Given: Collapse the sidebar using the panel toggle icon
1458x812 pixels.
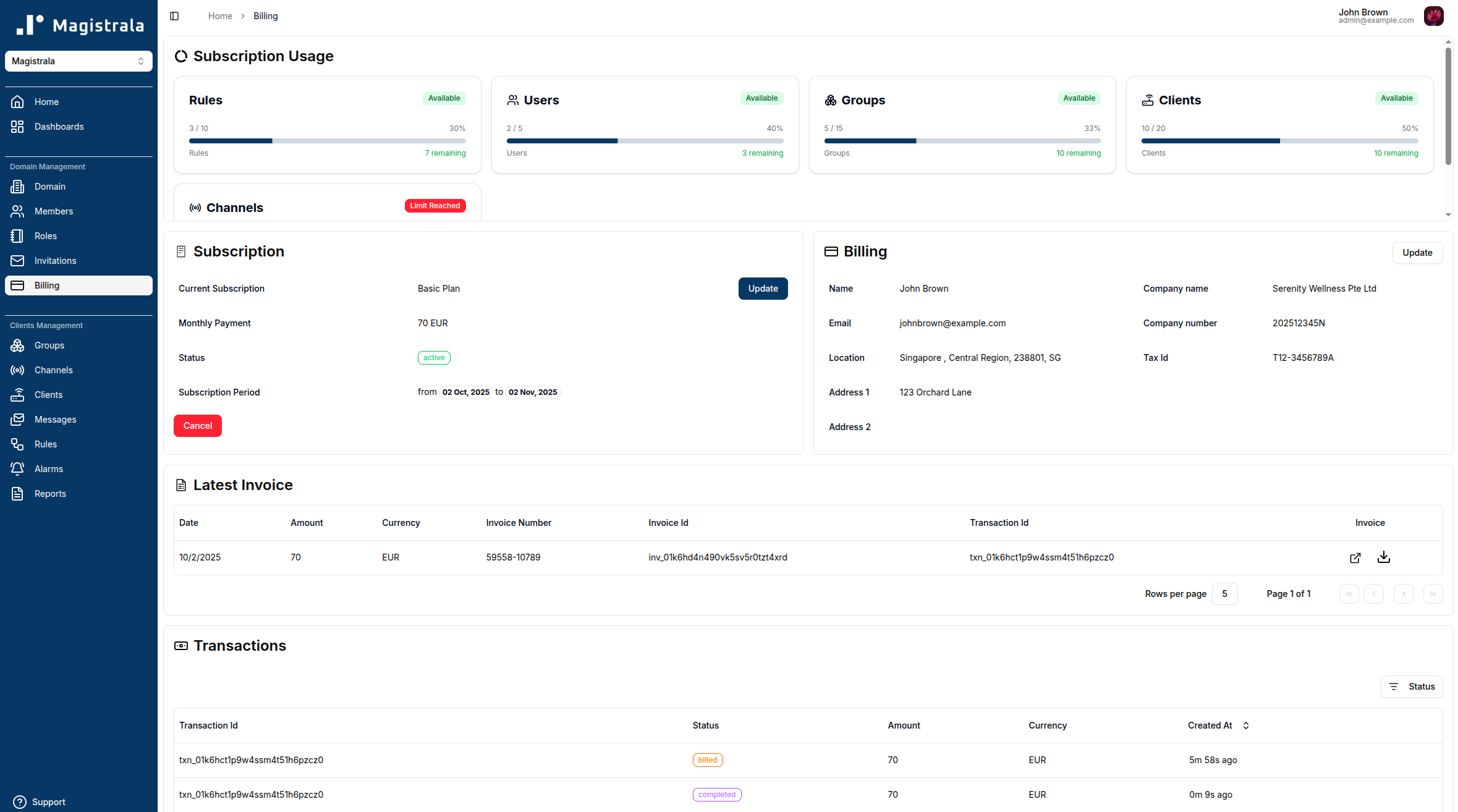Looking at the screenshot, I should point(174,15).
